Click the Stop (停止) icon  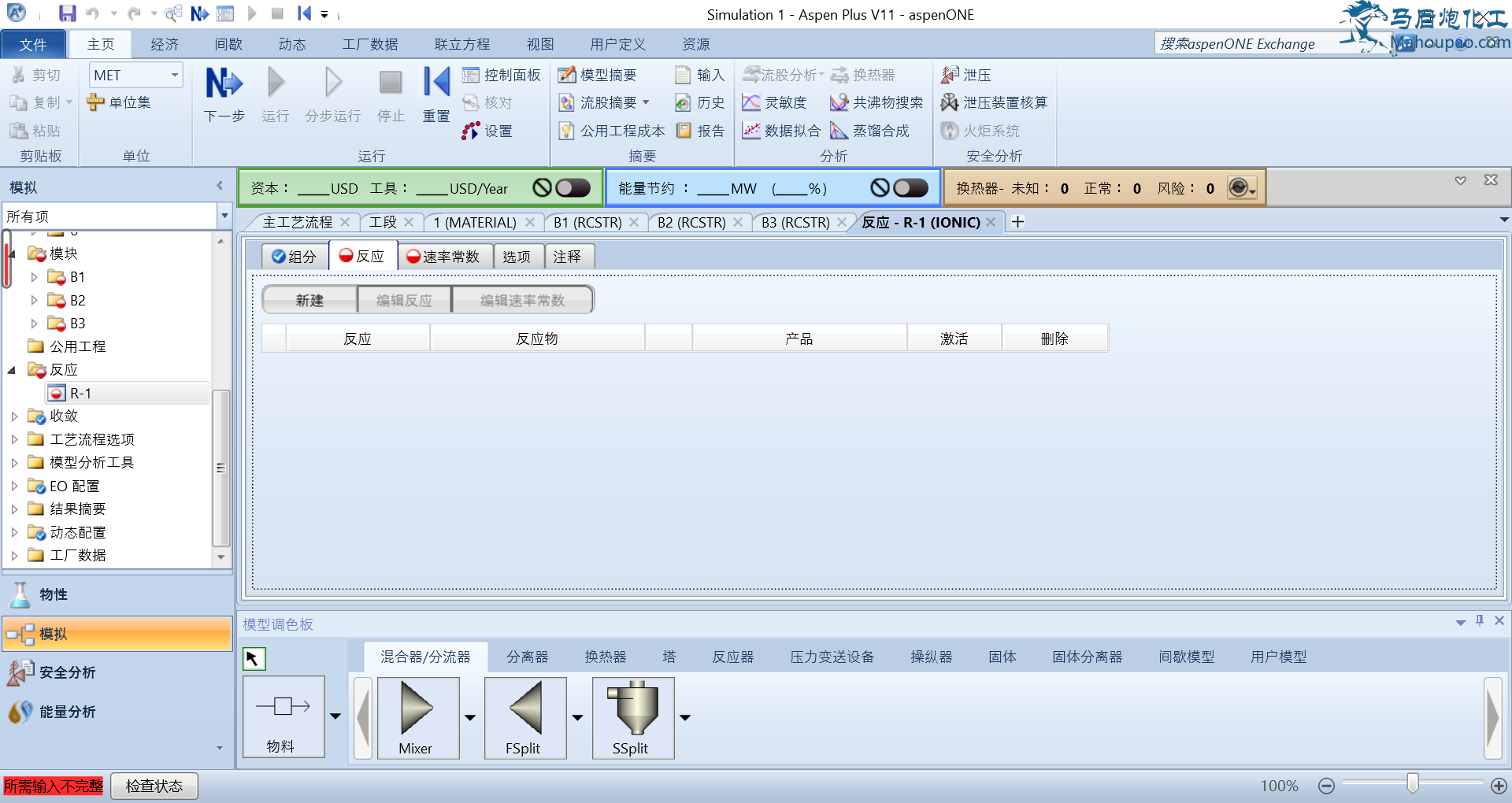coord(391,83)
